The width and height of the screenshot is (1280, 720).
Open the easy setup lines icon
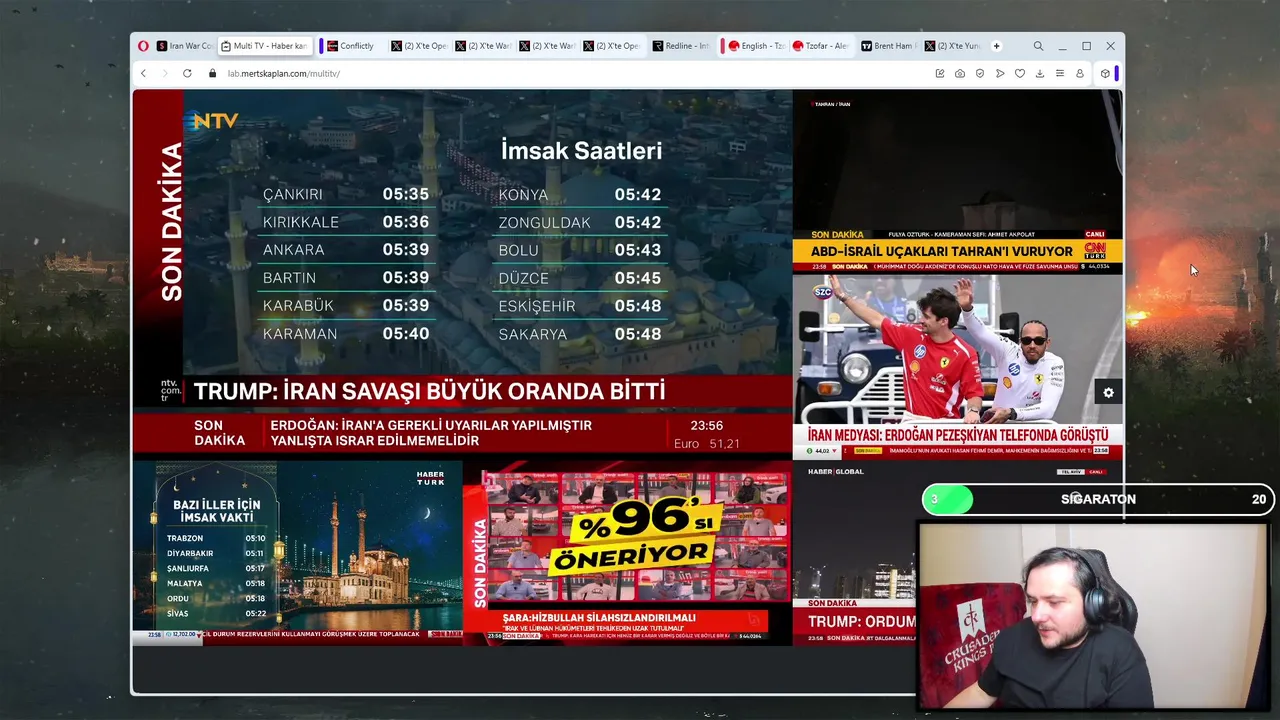tap(1060, 73)
